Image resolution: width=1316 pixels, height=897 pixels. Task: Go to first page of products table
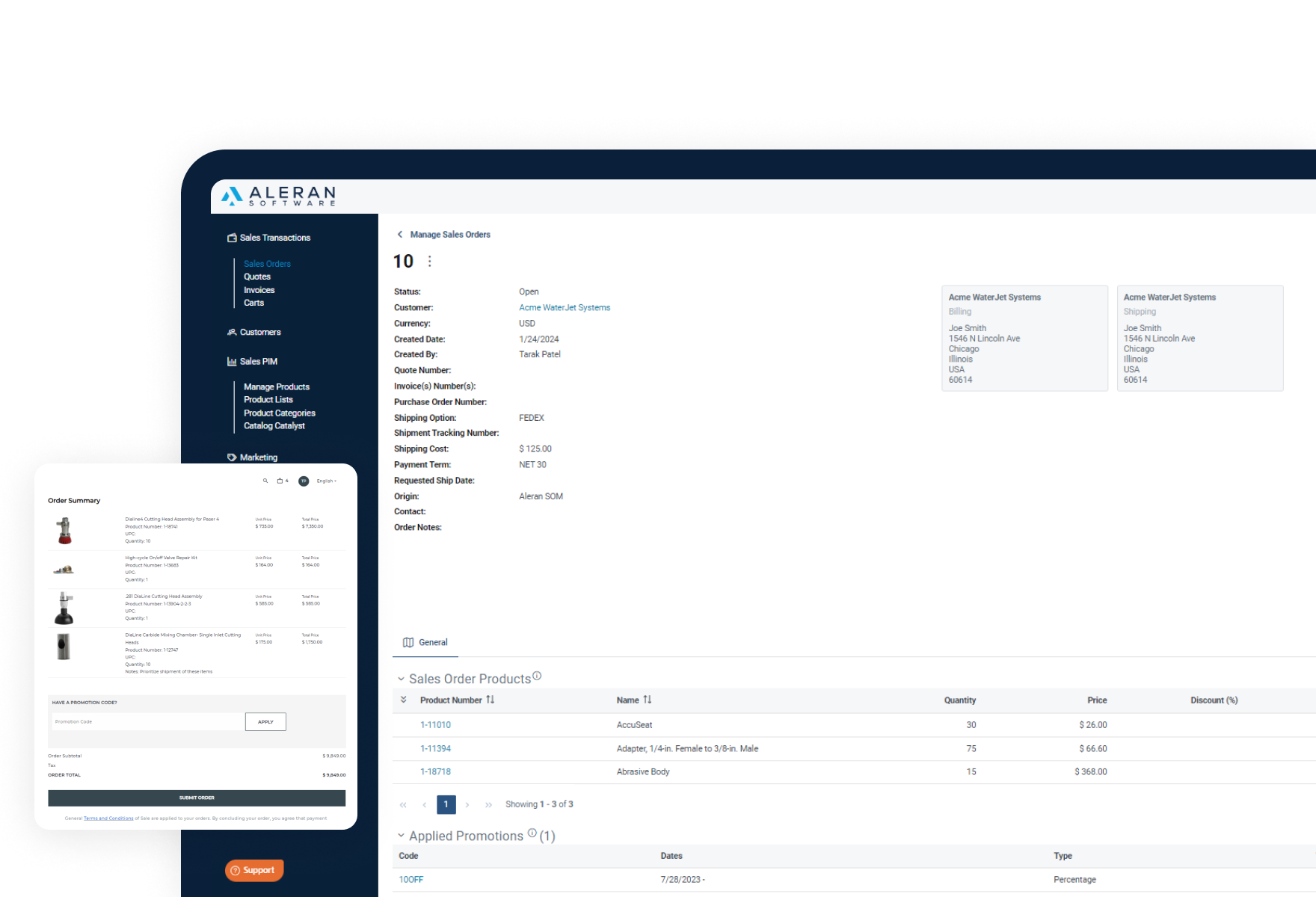click(x=403, y=805)
